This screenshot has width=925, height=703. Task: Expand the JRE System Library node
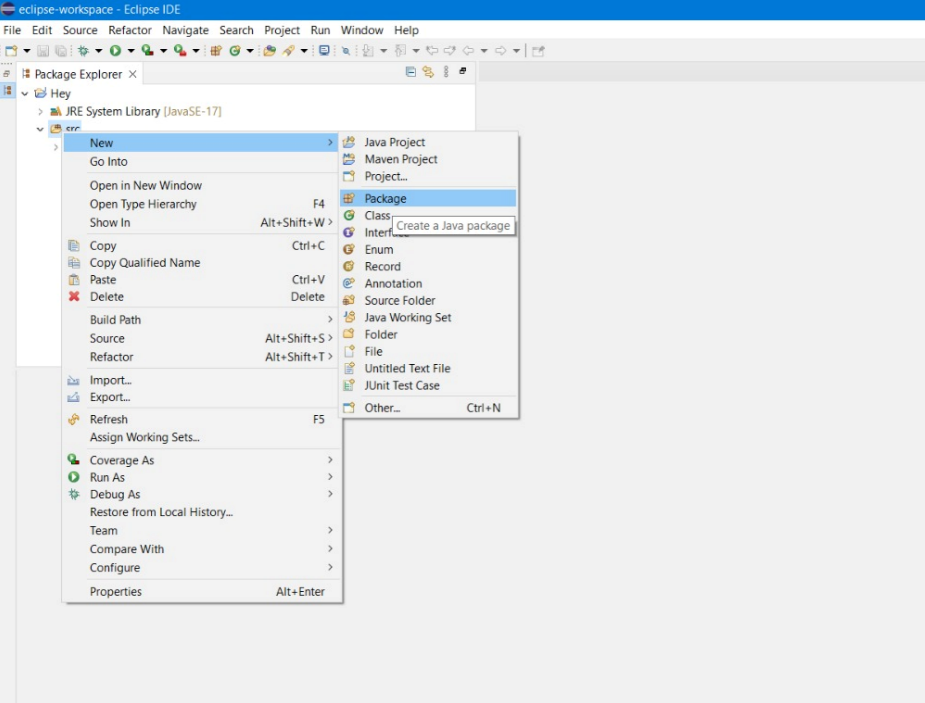coord(40,111)
